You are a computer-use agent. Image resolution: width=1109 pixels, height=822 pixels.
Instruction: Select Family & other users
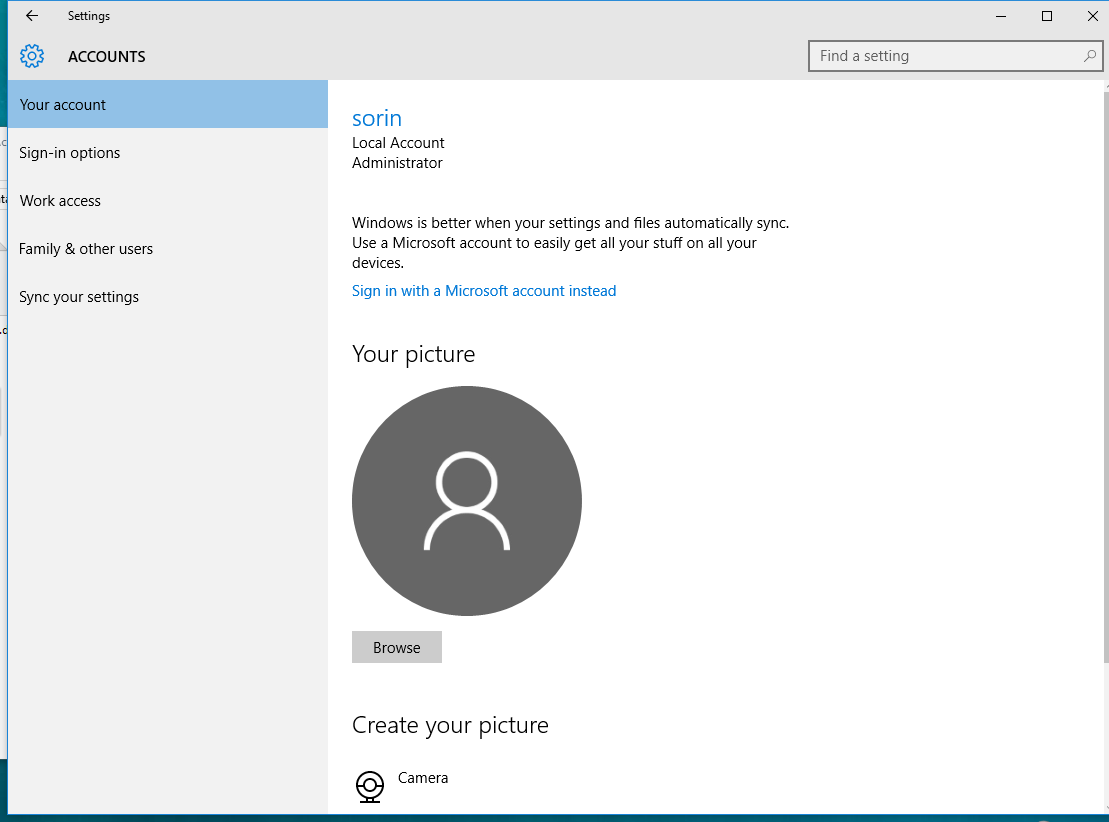86,248
